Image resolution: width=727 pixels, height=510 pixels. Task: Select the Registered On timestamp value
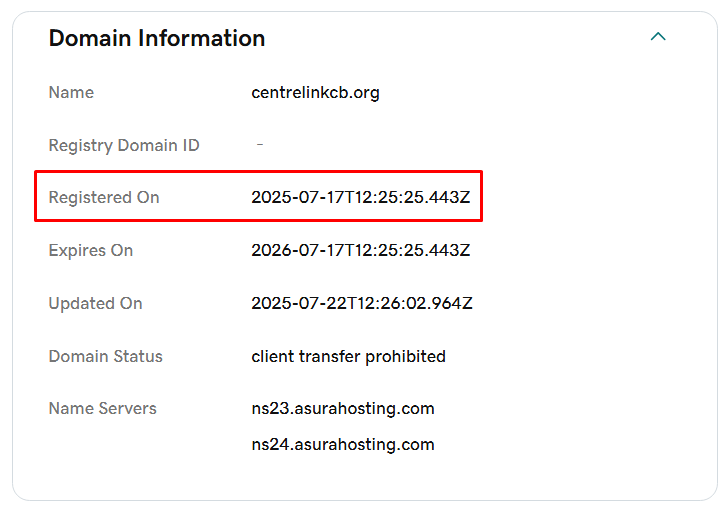pos(360,198)
